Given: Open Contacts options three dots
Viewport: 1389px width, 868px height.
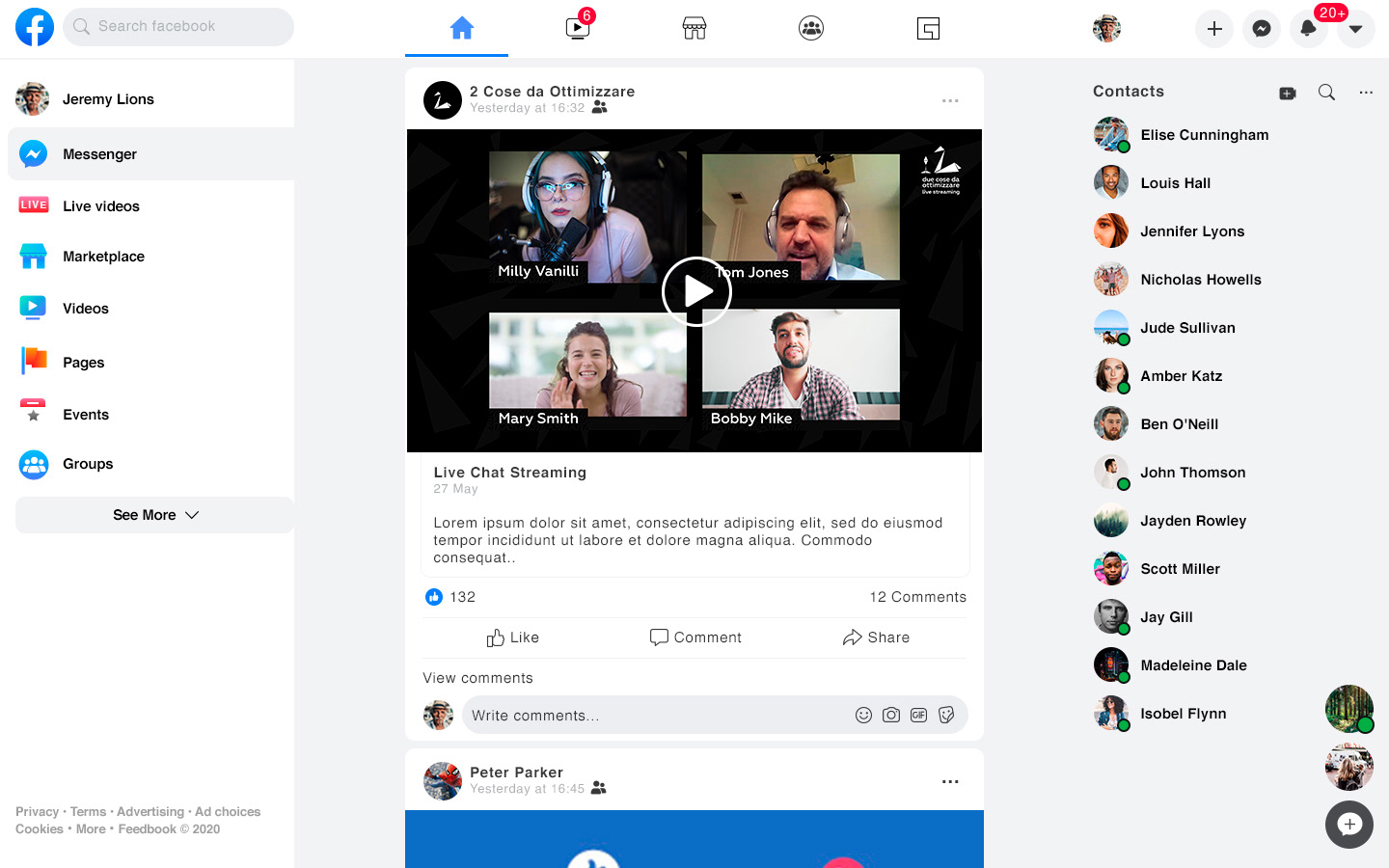Looking at the screenshot, I should pos(1366,93).
